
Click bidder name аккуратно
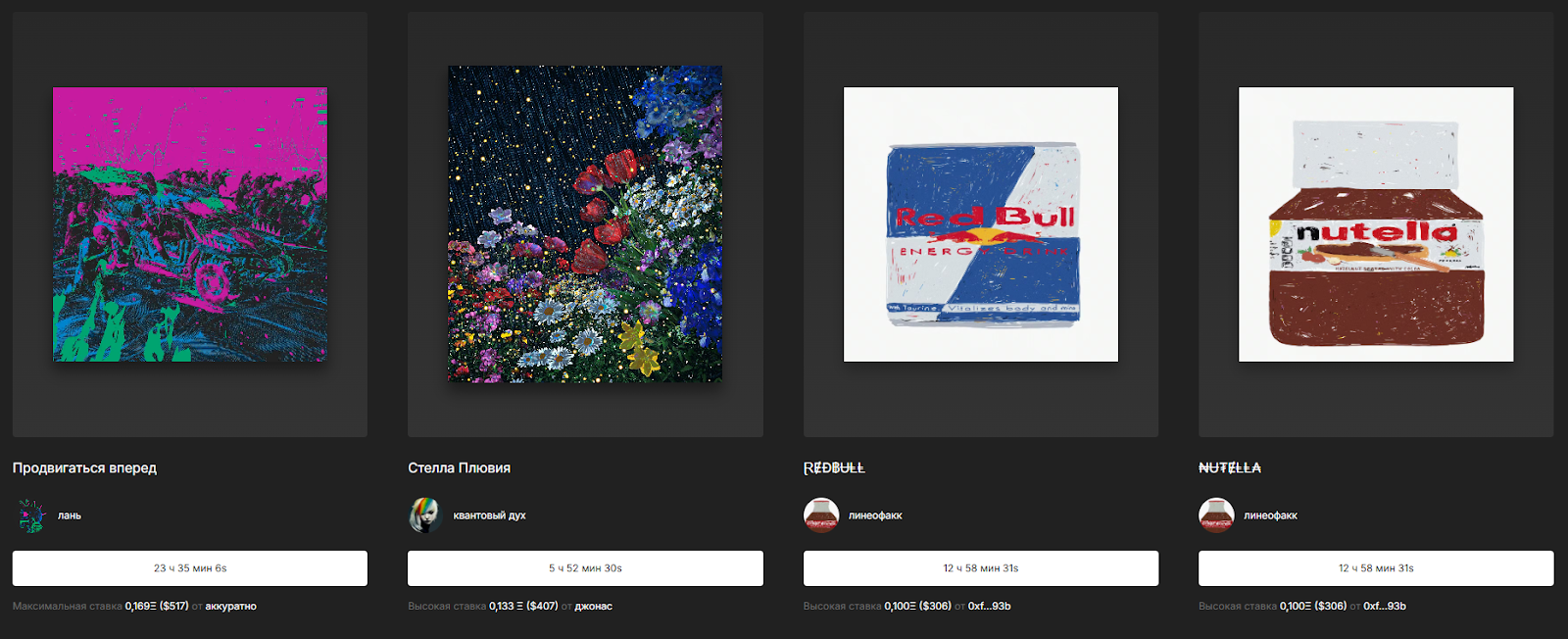click(x=231, y=607)
